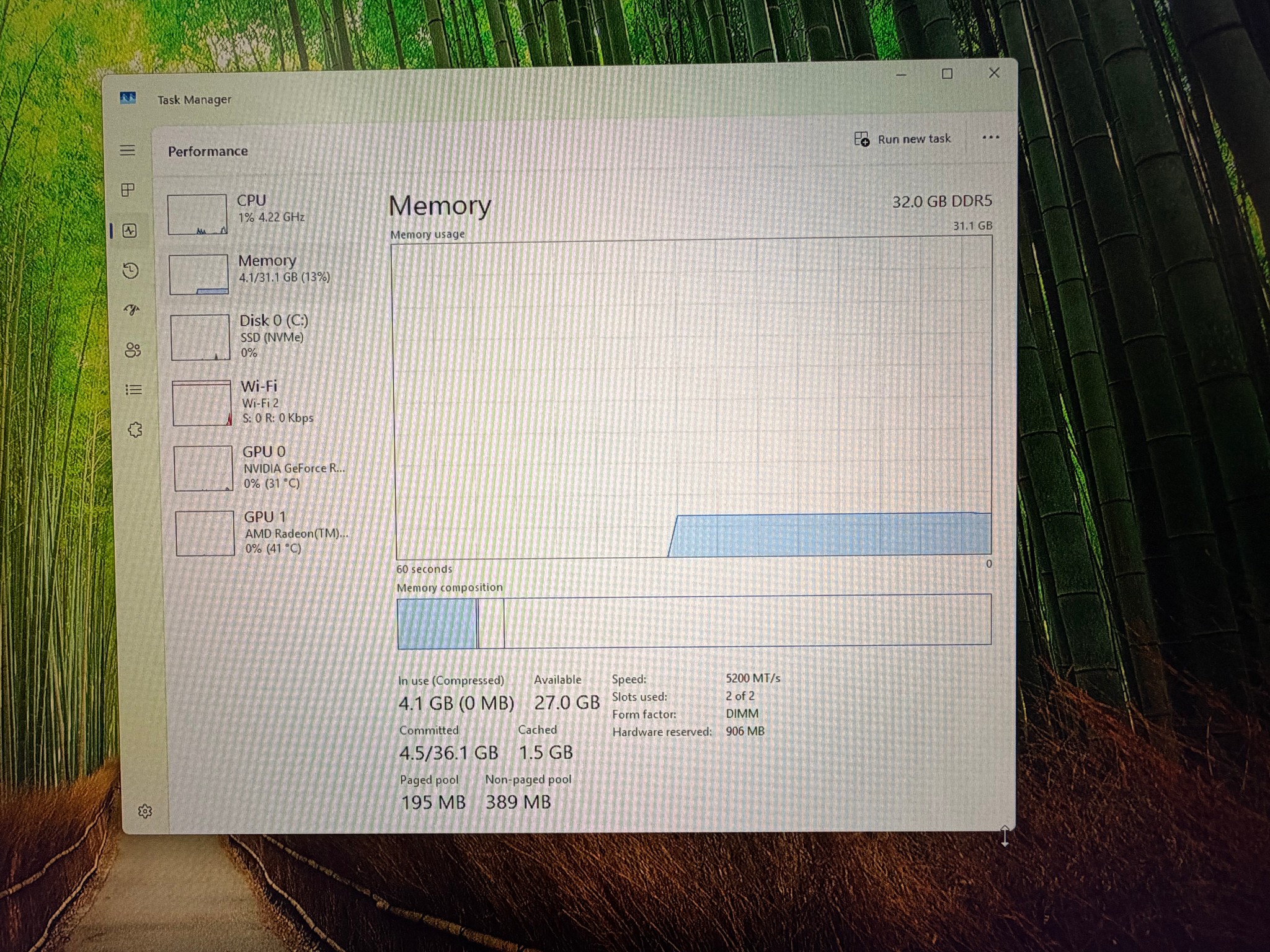1270x952 pixels.
Task: Click the 60 seconds graph label
Action: pyautogui.click(x=424, y=569)
